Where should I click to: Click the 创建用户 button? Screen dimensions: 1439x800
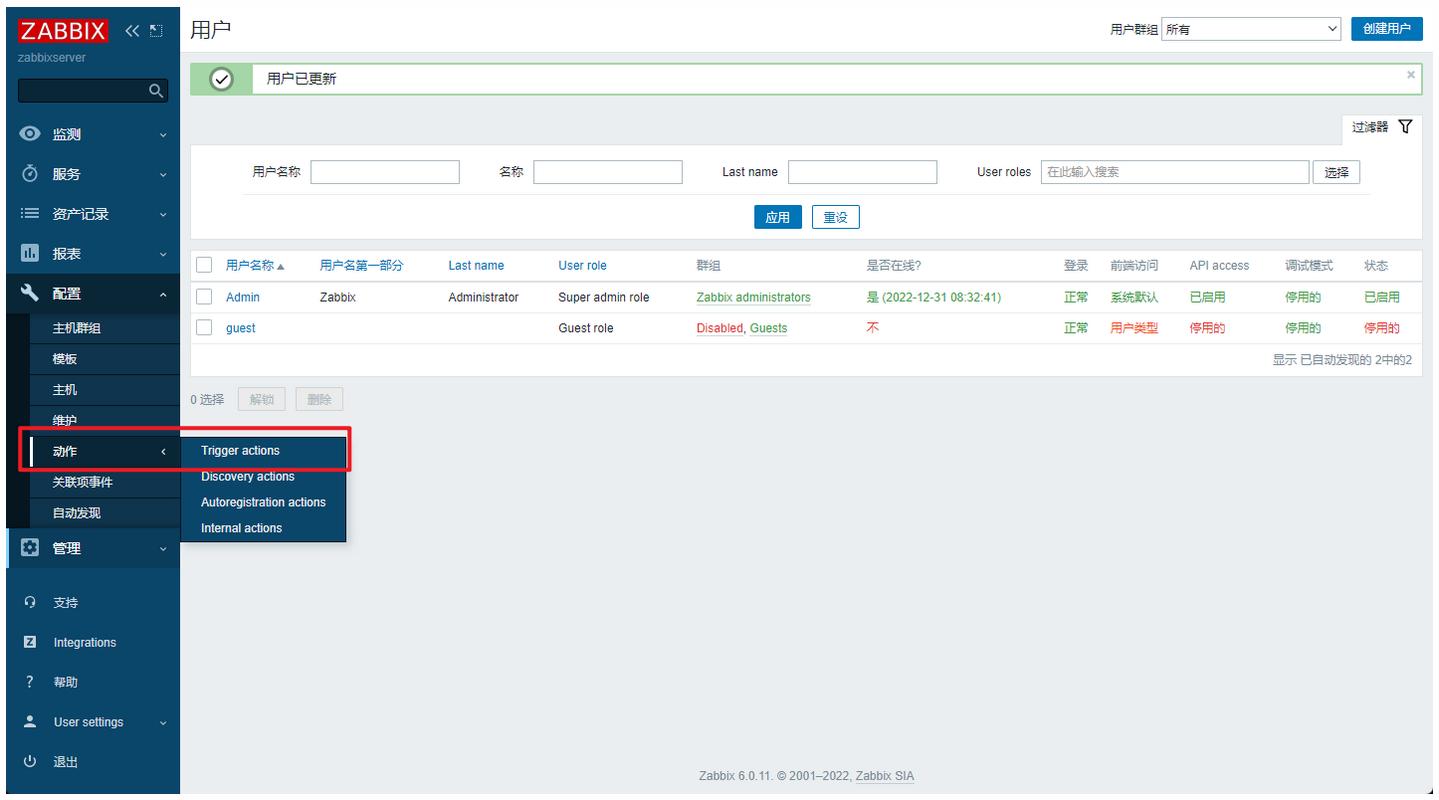click(1387, 29)
